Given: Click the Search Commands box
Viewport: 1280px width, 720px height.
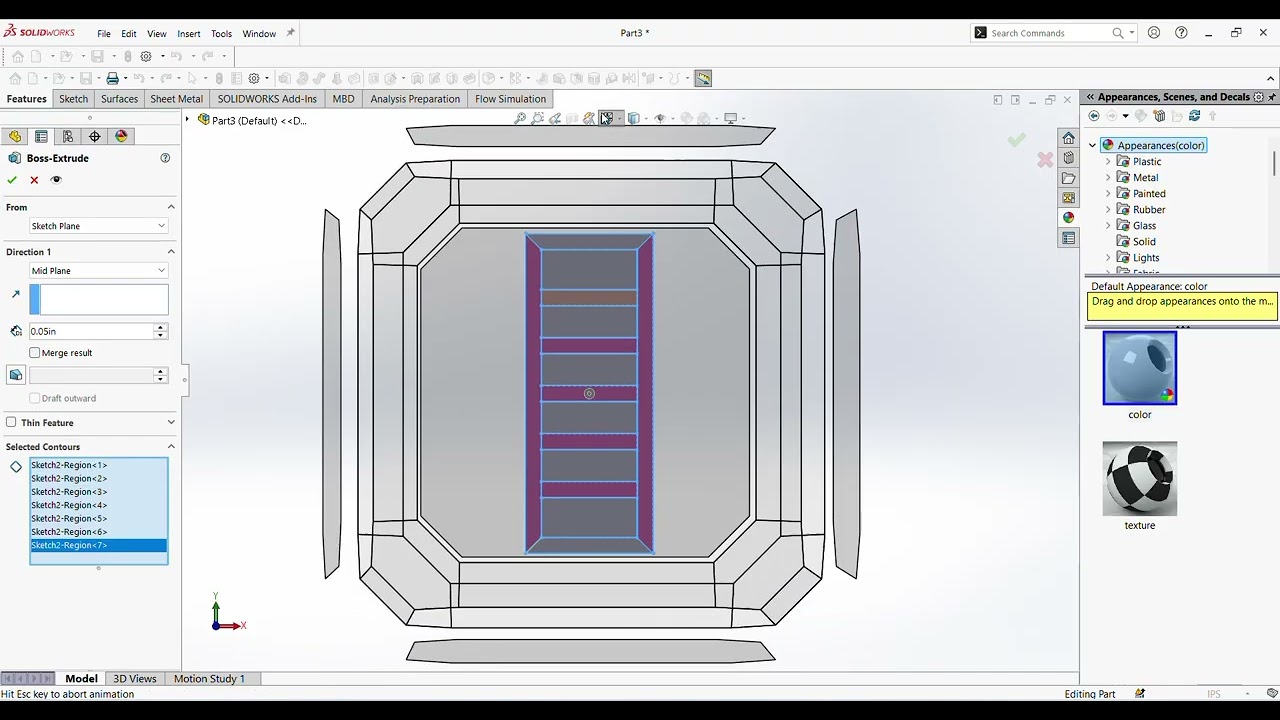Looking at the screenshot, I should (1048, 33).
